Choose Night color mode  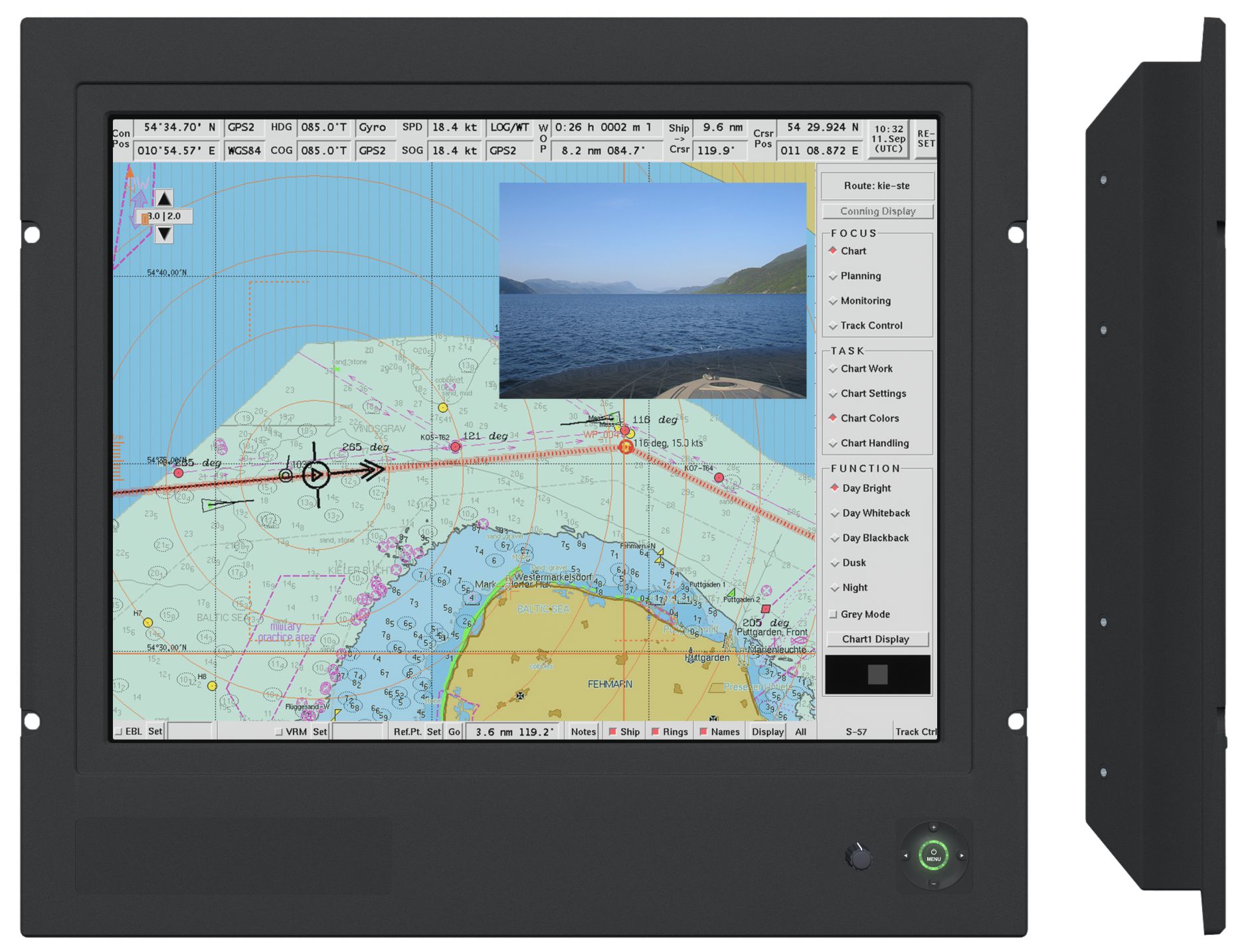click(x=849, y=588)
